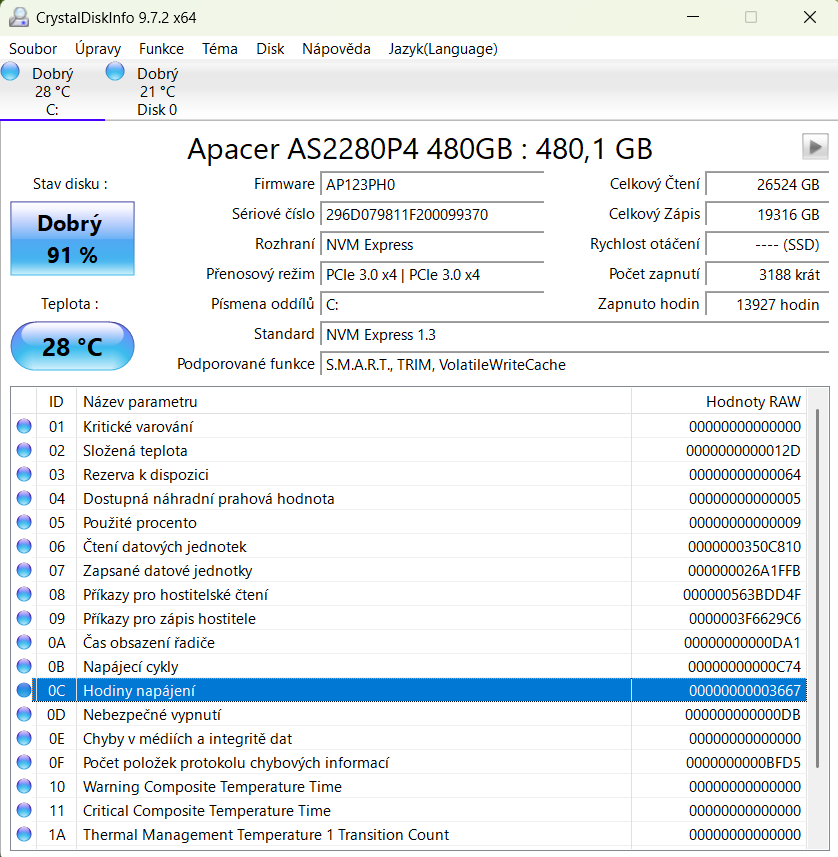The image size is (838, 857).
Task: Click status orb beside Použité procento
Action: click(24, 523)
